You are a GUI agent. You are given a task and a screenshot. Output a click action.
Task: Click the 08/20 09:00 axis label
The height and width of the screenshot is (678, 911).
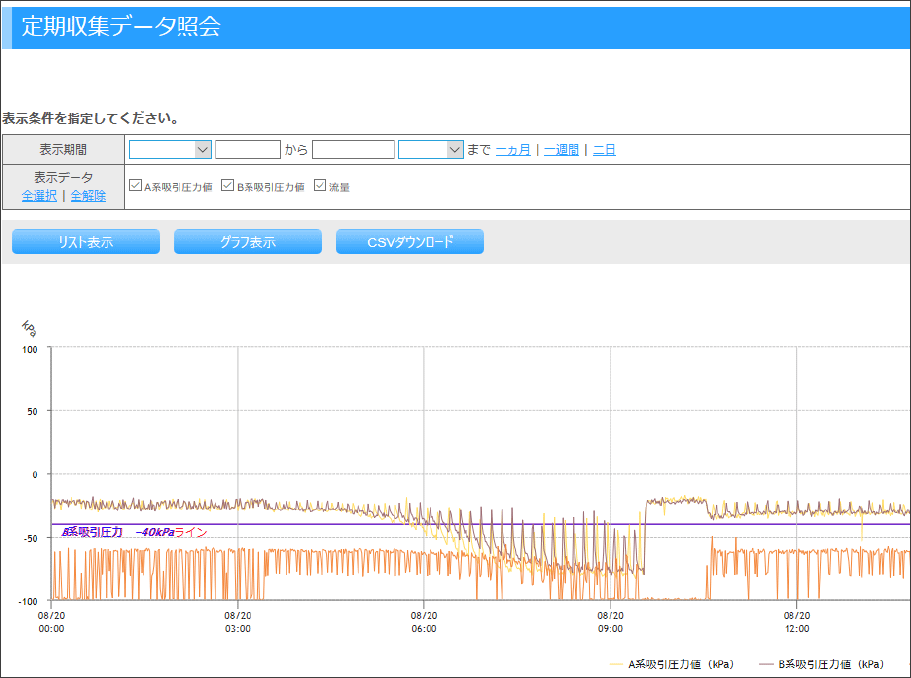point(611,622)
